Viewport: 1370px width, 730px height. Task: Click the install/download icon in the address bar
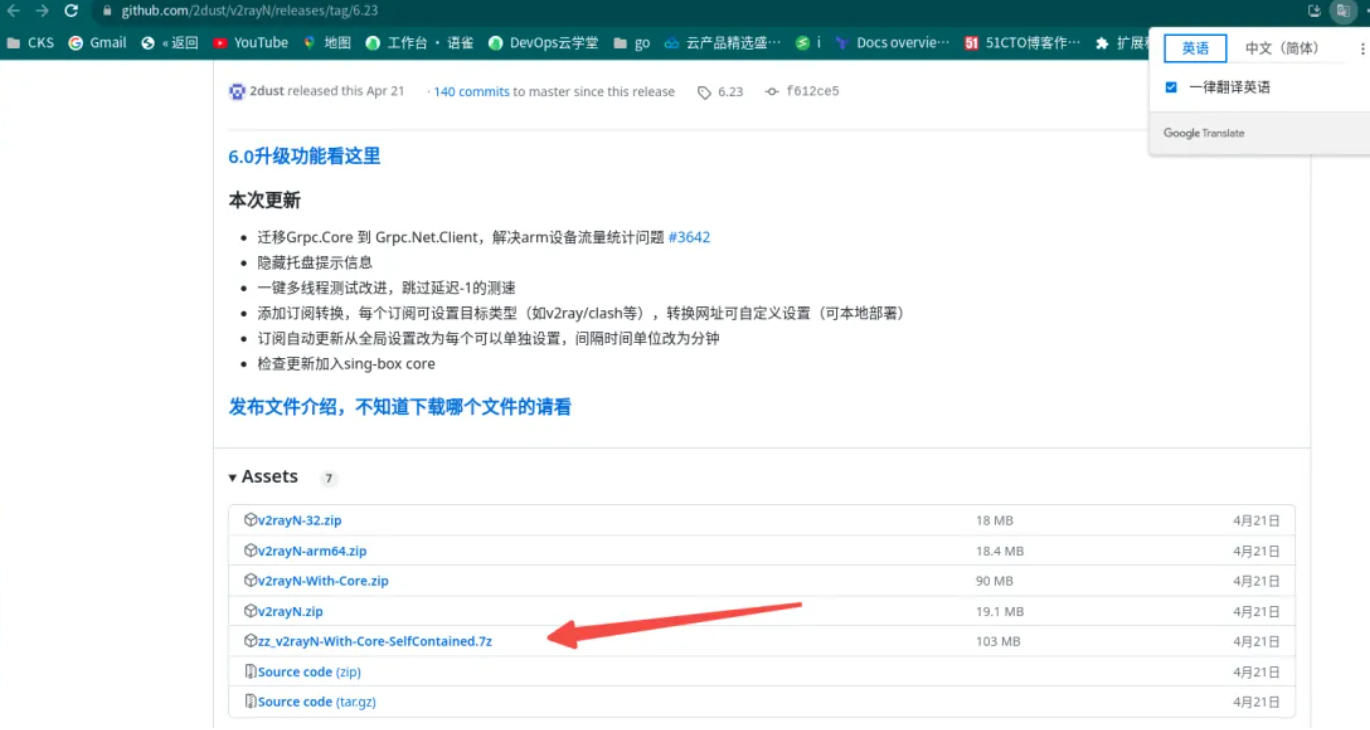tap(1314, 11)
